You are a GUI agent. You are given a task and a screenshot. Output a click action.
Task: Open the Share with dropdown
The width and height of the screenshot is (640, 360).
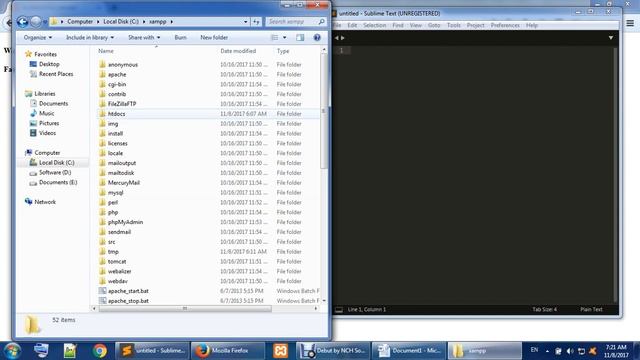click(144, 38)
